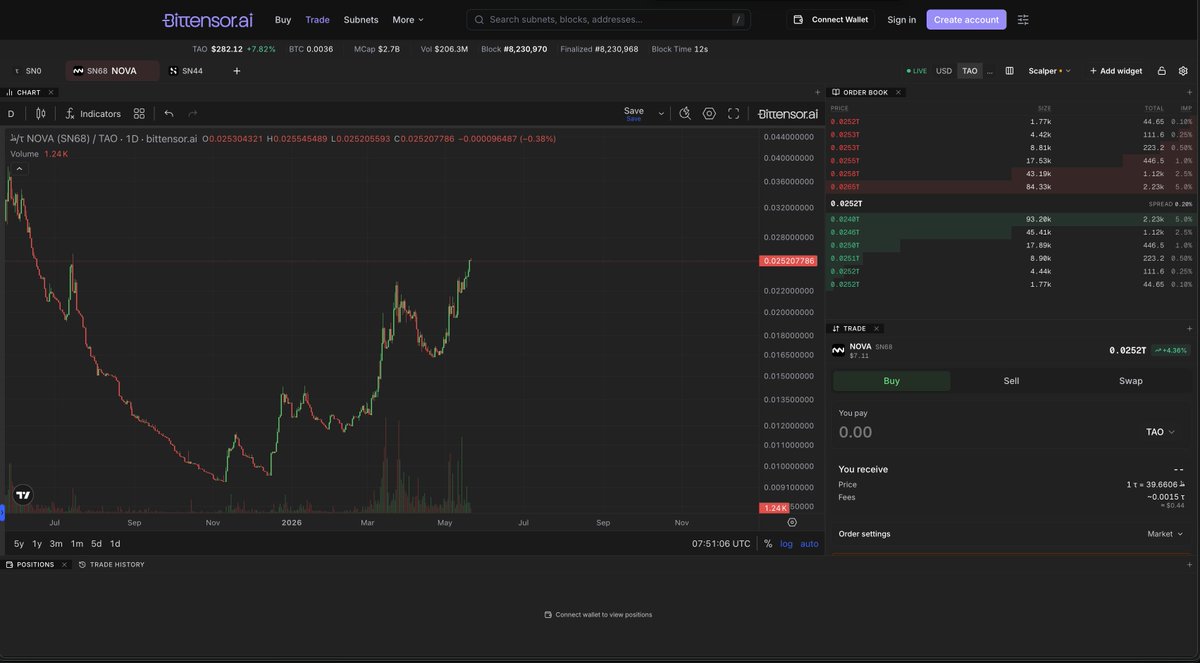The image size is (1200, 663).
Task: Select the Buy side toggle
Action: 892,381
